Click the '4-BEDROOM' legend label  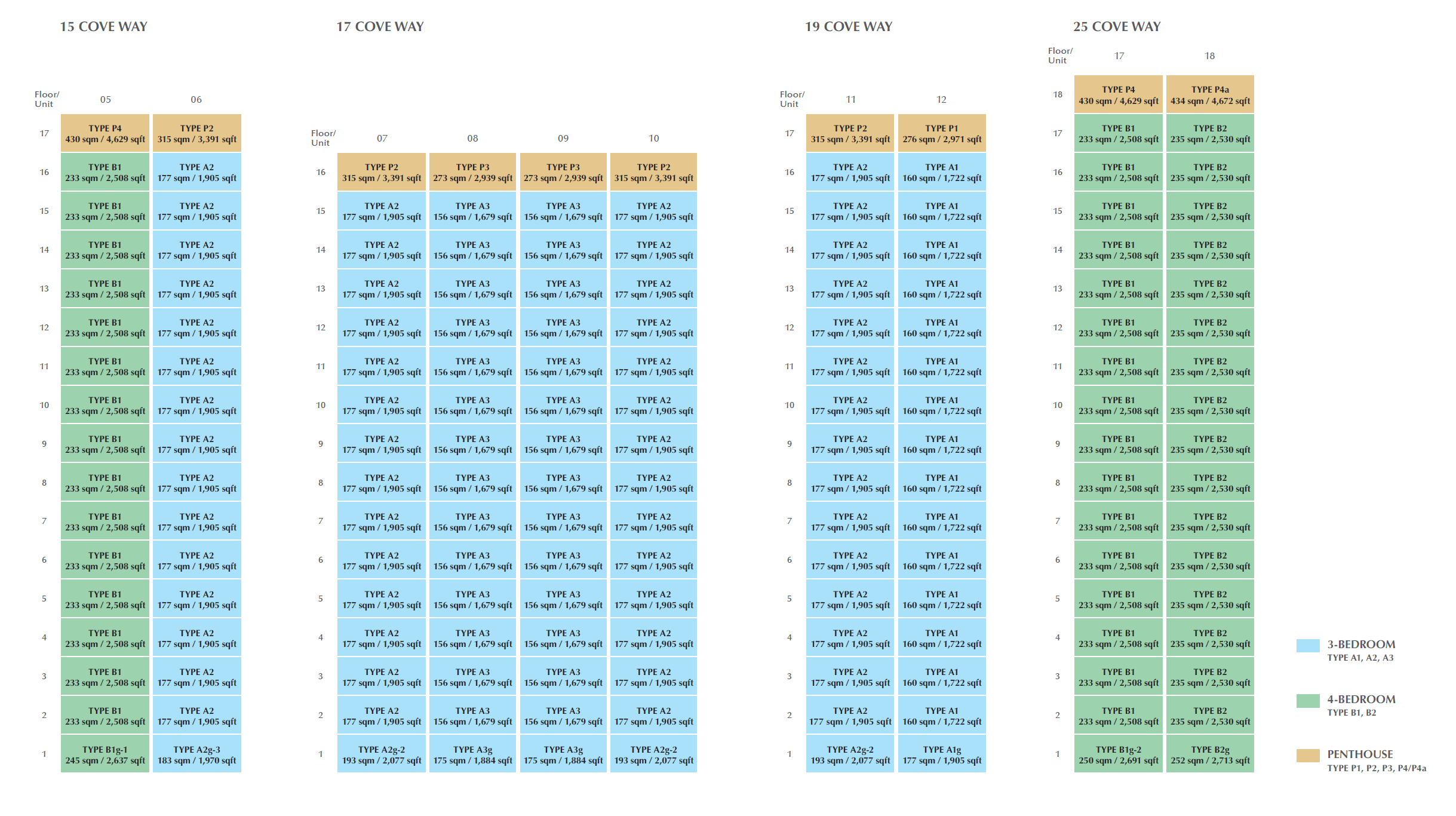pyautogui.click(x=1361, y=700)
